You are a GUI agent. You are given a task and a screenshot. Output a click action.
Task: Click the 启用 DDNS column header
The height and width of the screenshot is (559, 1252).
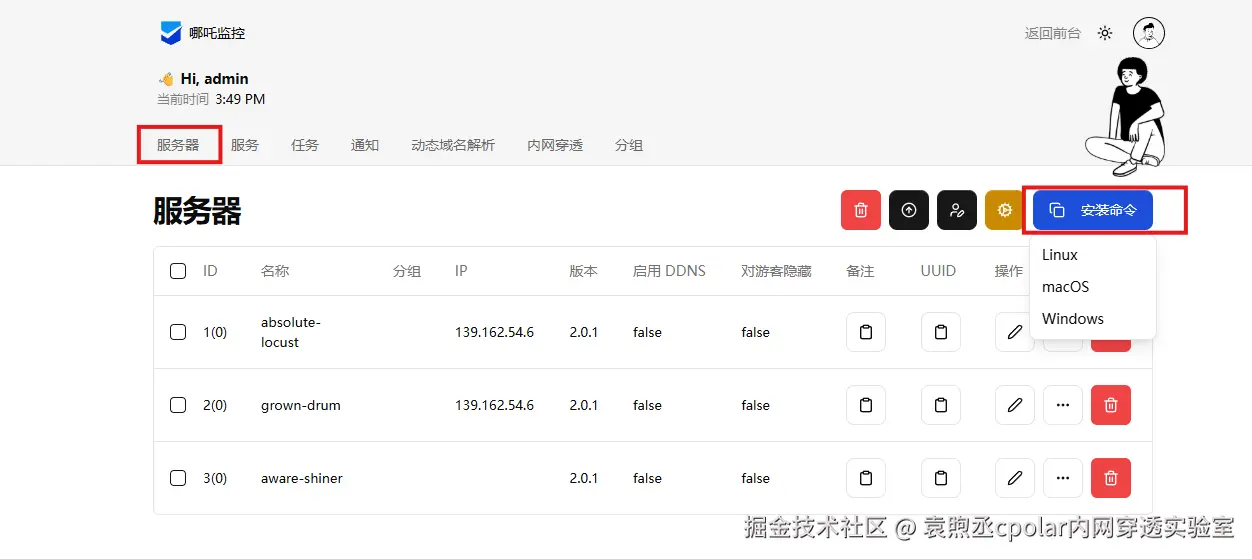point(669,271)
